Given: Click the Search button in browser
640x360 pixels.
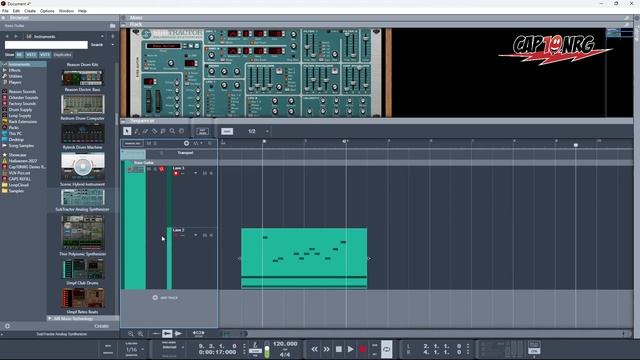Looking at the screenshot, I should point(97,45).
